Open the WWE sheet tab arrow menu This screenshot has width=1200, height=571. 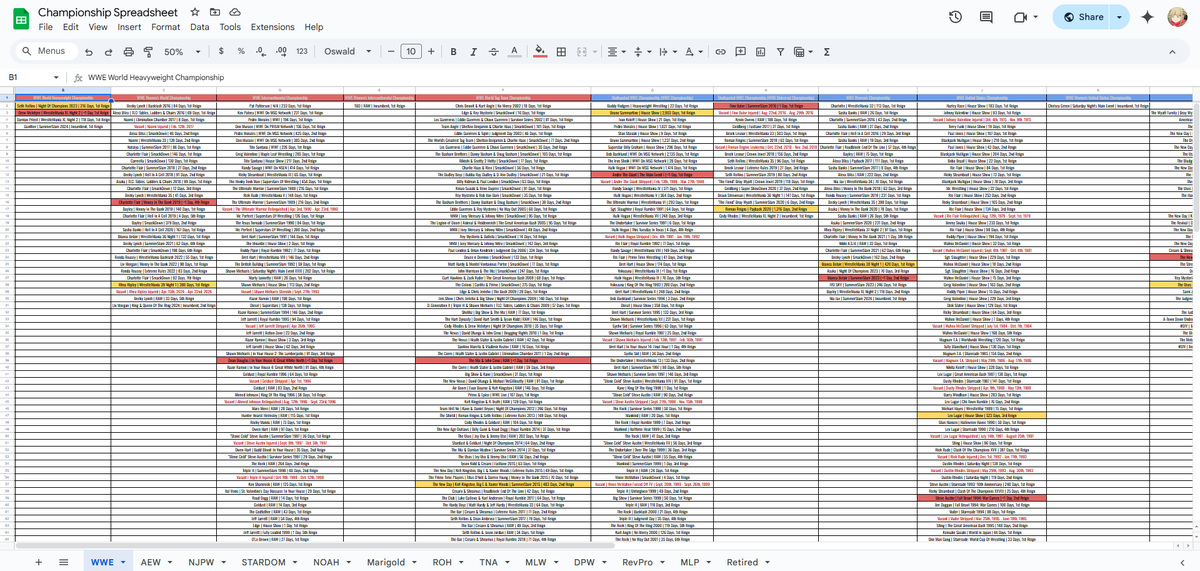pyautogui.click(x=124, y=563)
